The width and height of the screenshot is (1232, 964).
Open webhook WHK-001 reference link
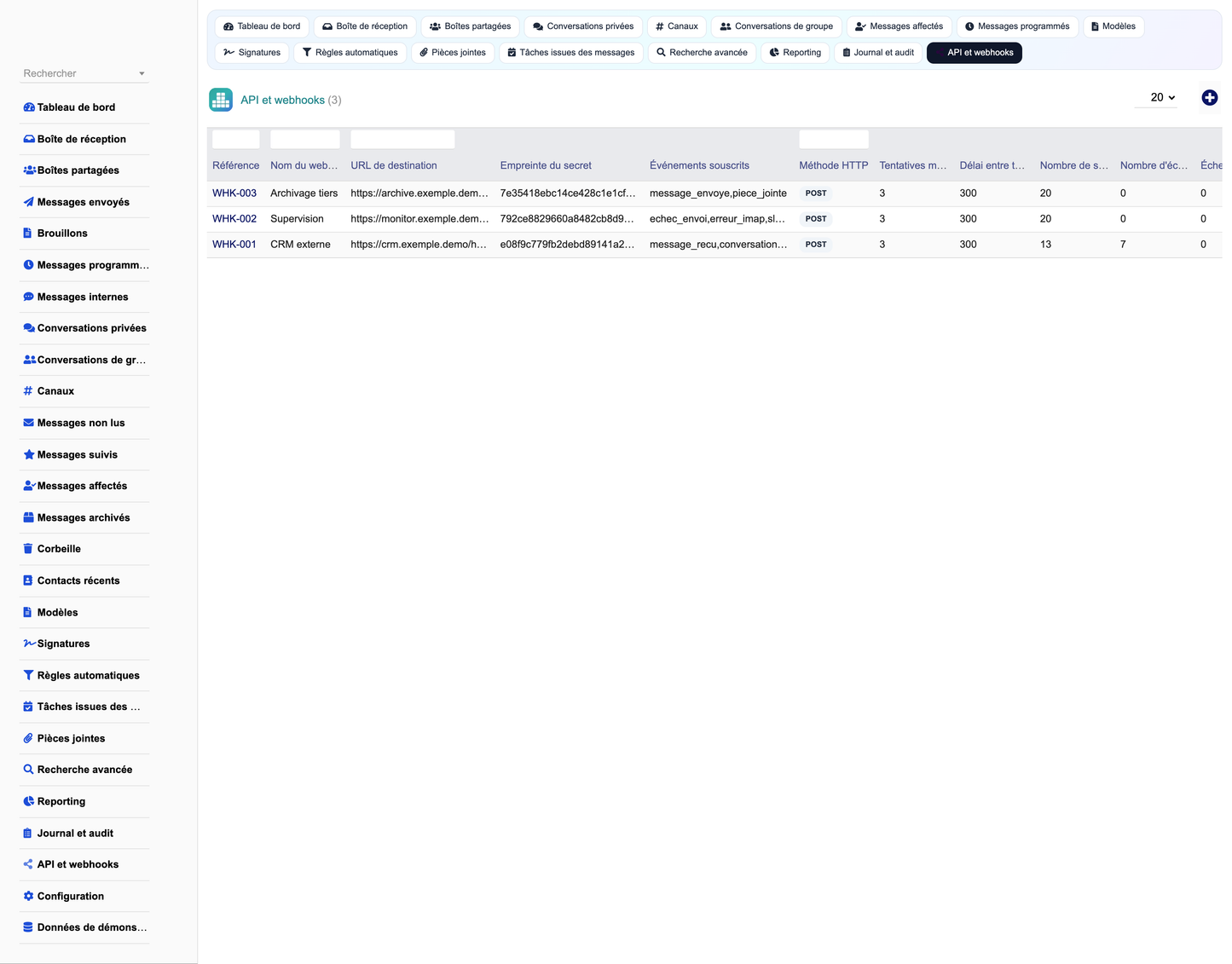coord(234,245)
